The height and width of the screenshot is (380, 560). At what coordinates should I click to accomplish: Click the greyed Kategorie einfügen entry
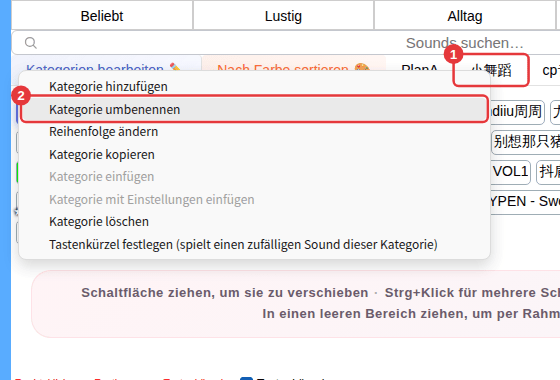[x=254, y=176]
